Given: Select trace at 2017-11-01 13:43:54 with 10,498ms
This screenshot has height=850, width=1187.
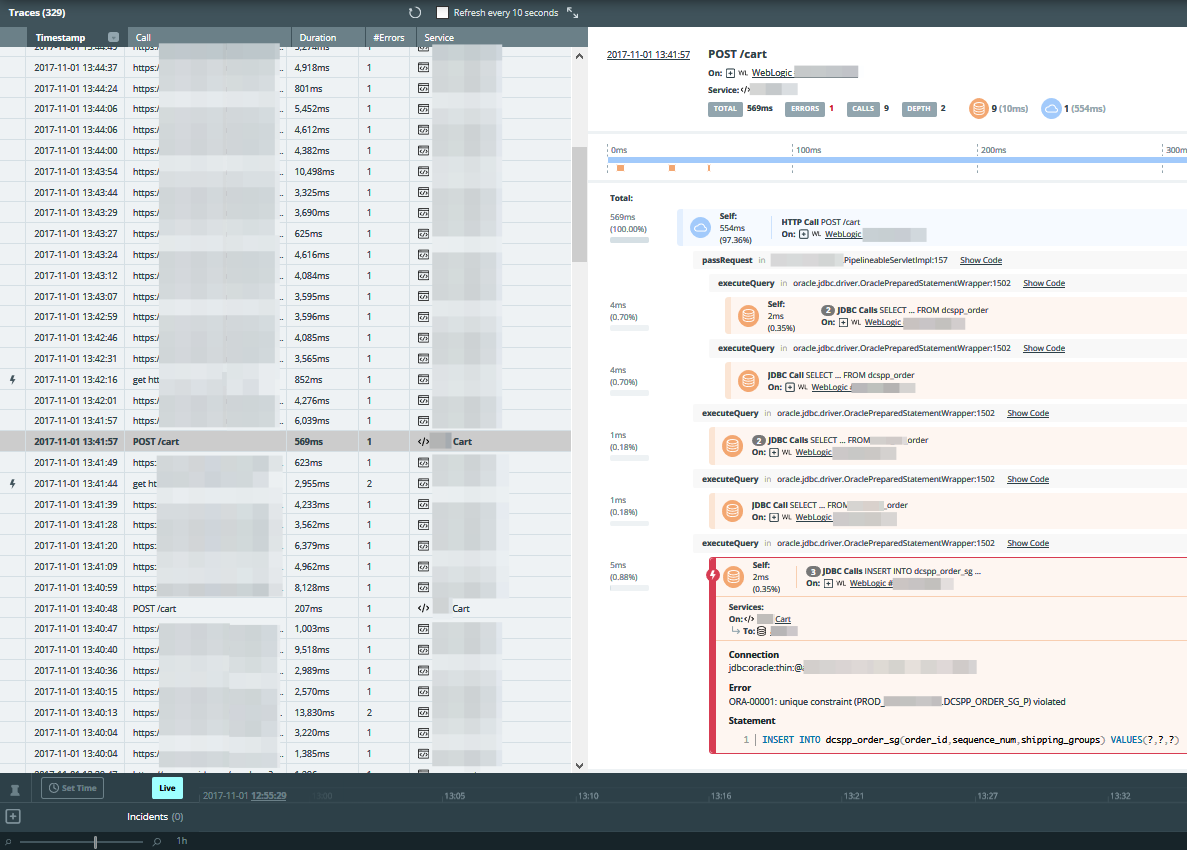Looking at the screenshot, I should tap(285, 172).
